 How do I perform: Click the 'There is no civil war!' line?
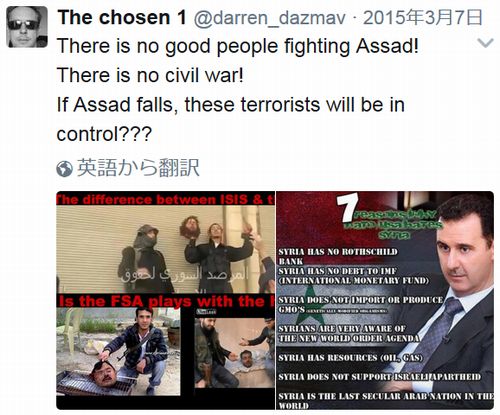pyautogui.click(x=150, y=75)
